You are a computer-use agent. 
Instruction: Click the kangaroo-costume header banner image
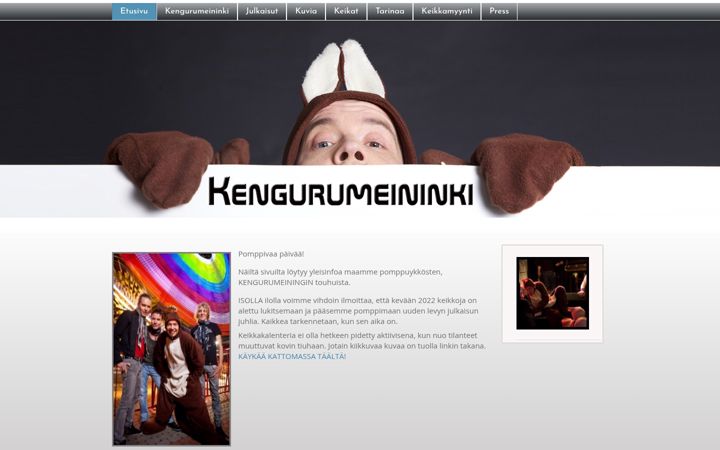(360, 119)
